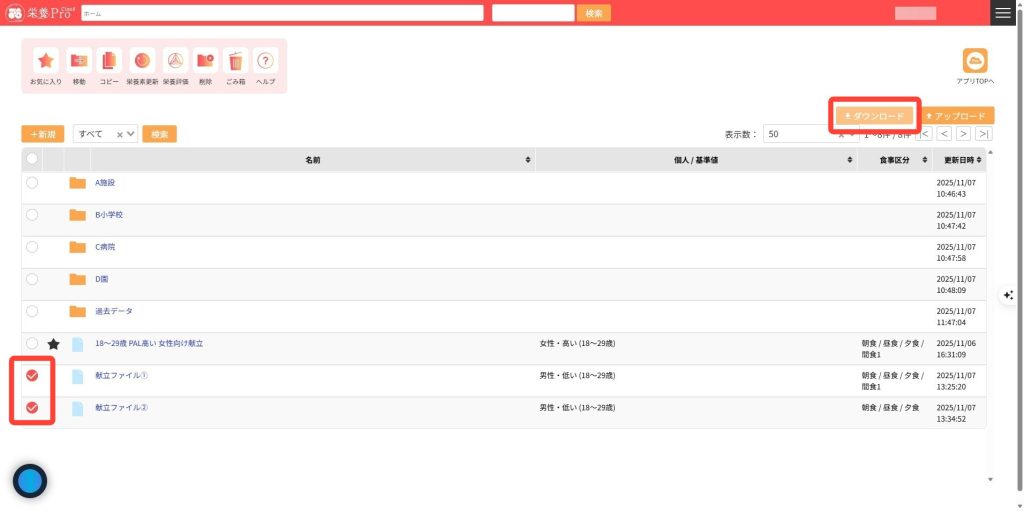Uncheck the 献立ファイル② row checkbox
Image resolution: width=1024 pixels, height=511 pixels.
32,408
